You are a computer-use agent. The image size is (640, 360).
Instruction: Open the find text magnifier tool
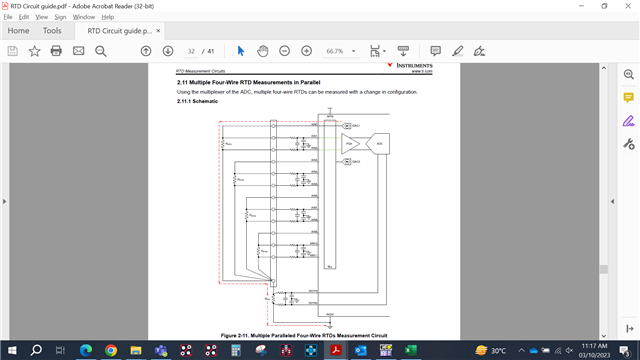click(100, 51)
